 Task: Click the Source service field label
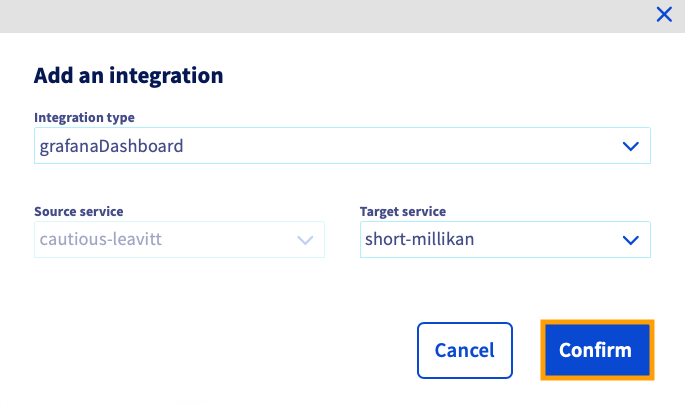(79, 212)
